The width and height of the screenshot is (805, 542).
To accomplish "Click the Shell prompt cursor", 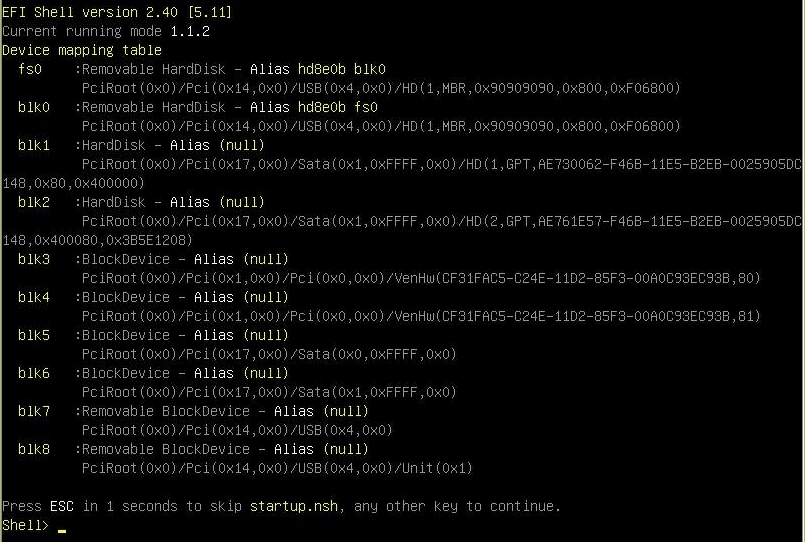I will [62, 531].
